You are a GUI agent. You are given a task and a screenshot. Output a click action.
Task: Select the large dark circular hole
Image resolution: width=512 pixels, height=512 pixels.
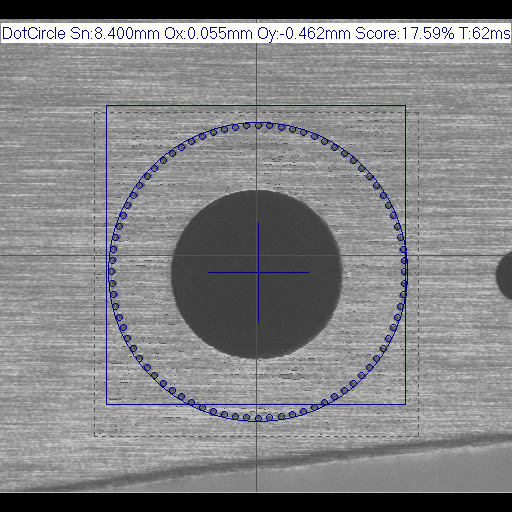click(257, 274)
